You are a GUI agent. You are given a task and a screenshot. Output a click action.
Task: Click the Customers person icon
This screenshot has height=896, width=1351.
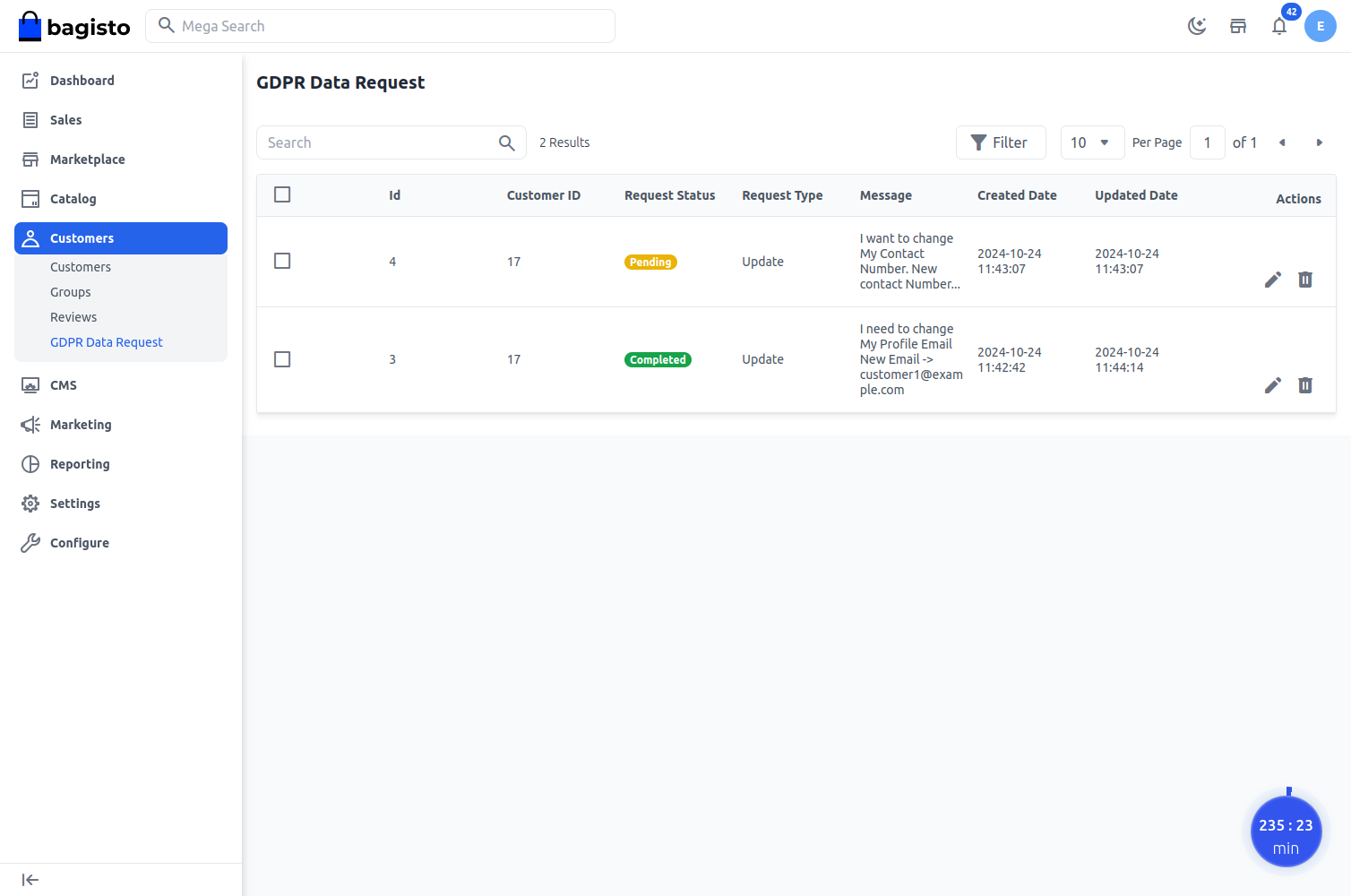coord(30,238)
